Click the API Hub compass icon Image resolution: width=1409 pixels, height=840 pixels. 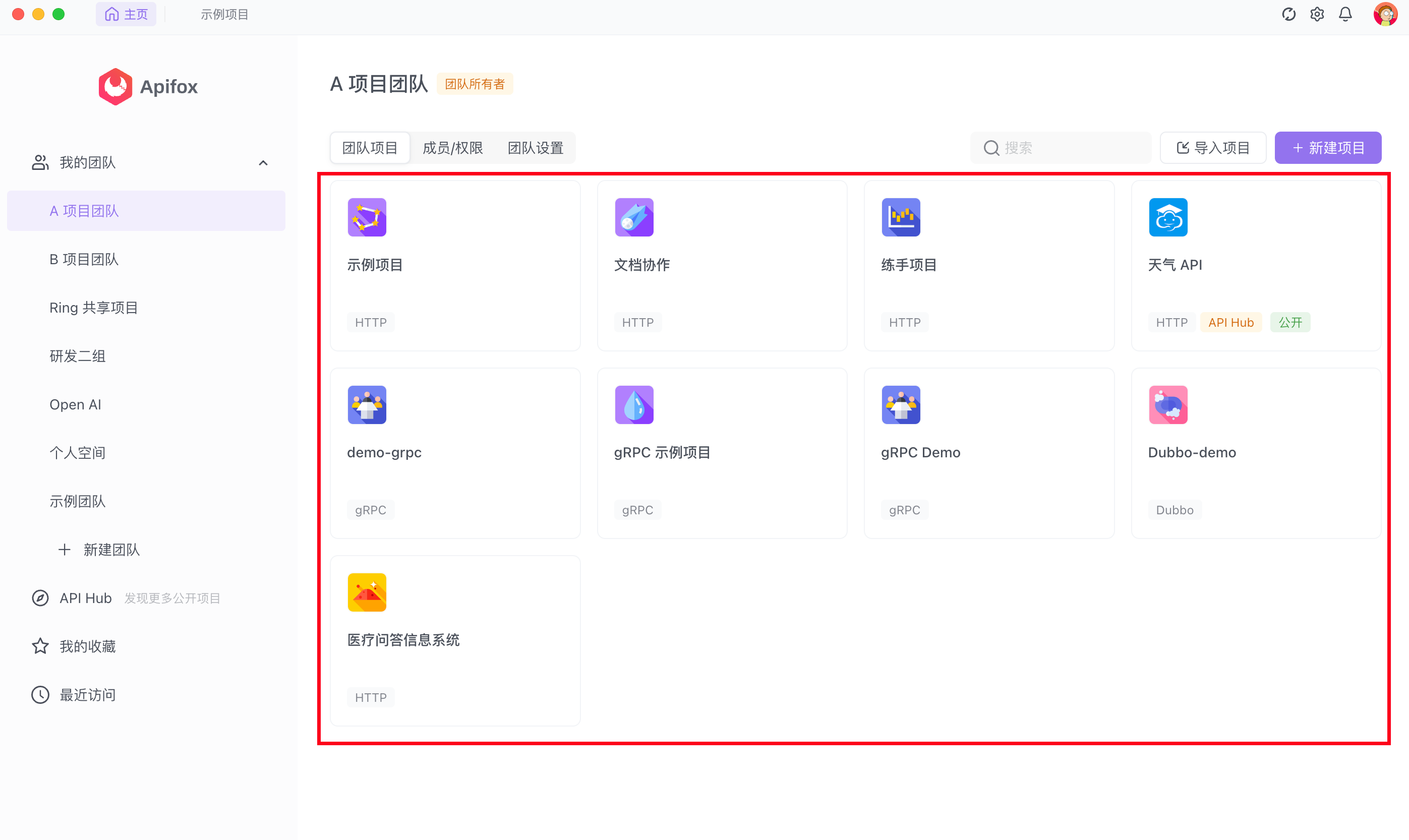40,598
